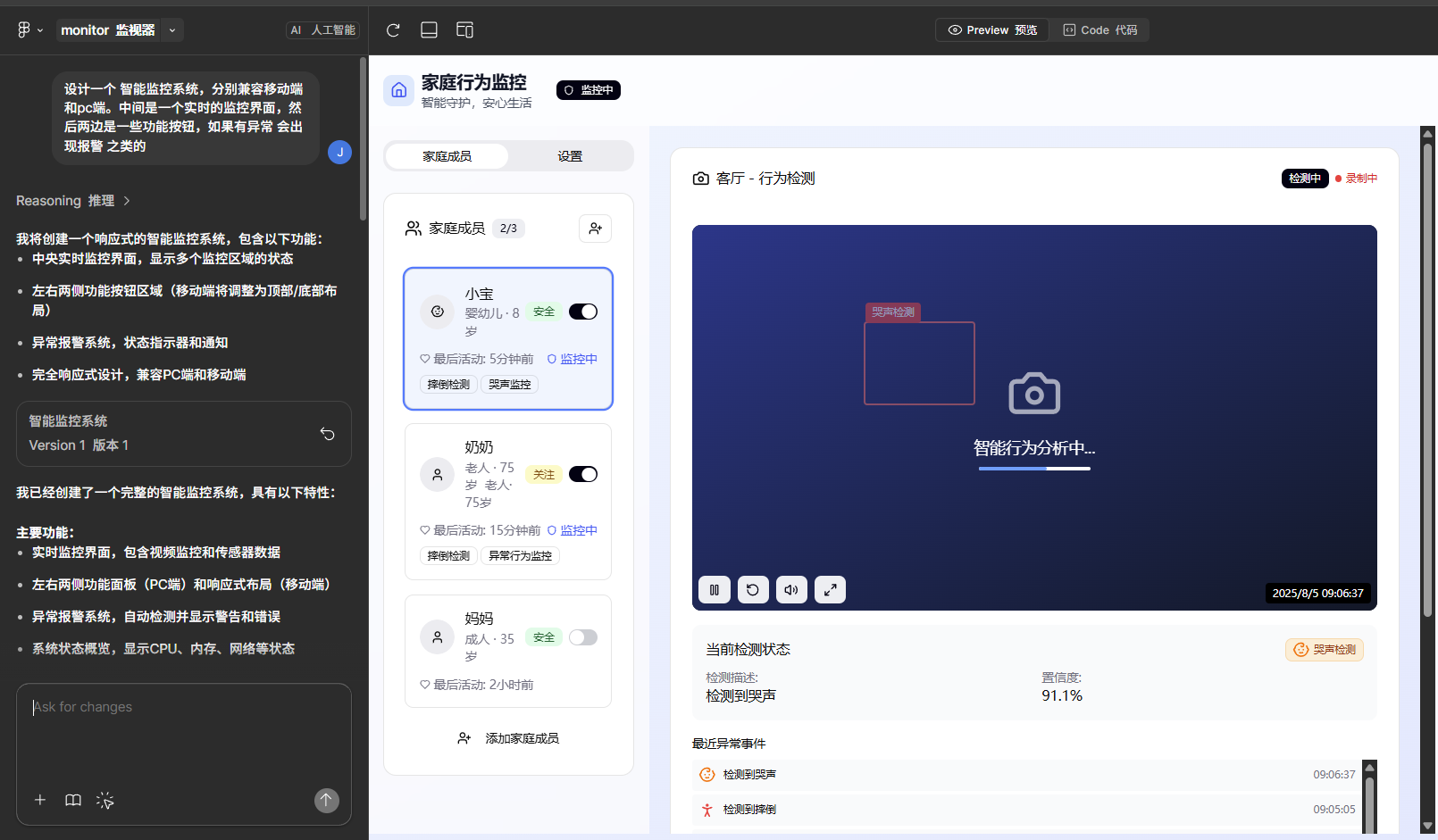
Task: Click the replay icon on the video player
Action: coord(752,589)
